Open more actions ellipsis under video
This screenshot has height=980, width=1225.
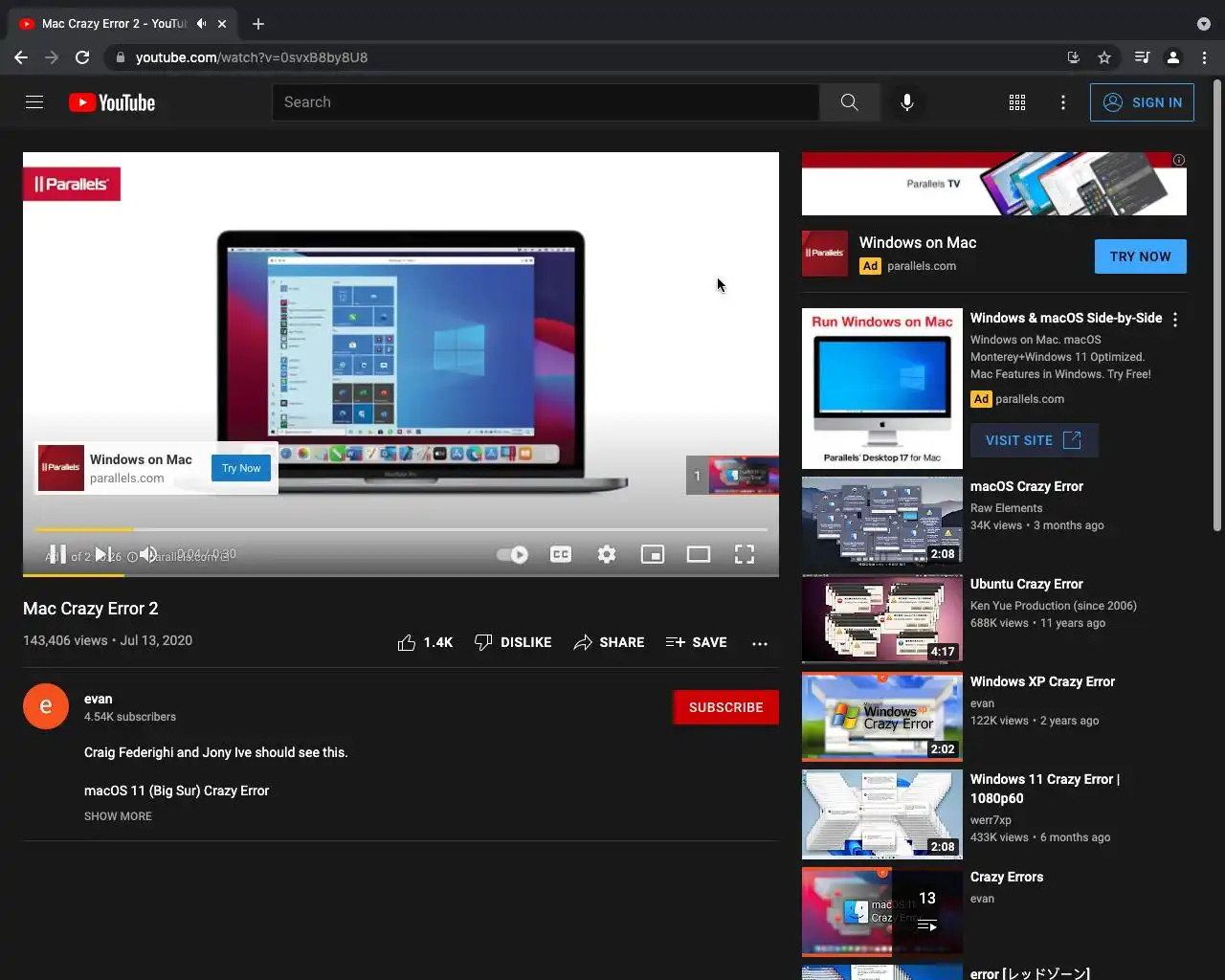pos(760,643)
